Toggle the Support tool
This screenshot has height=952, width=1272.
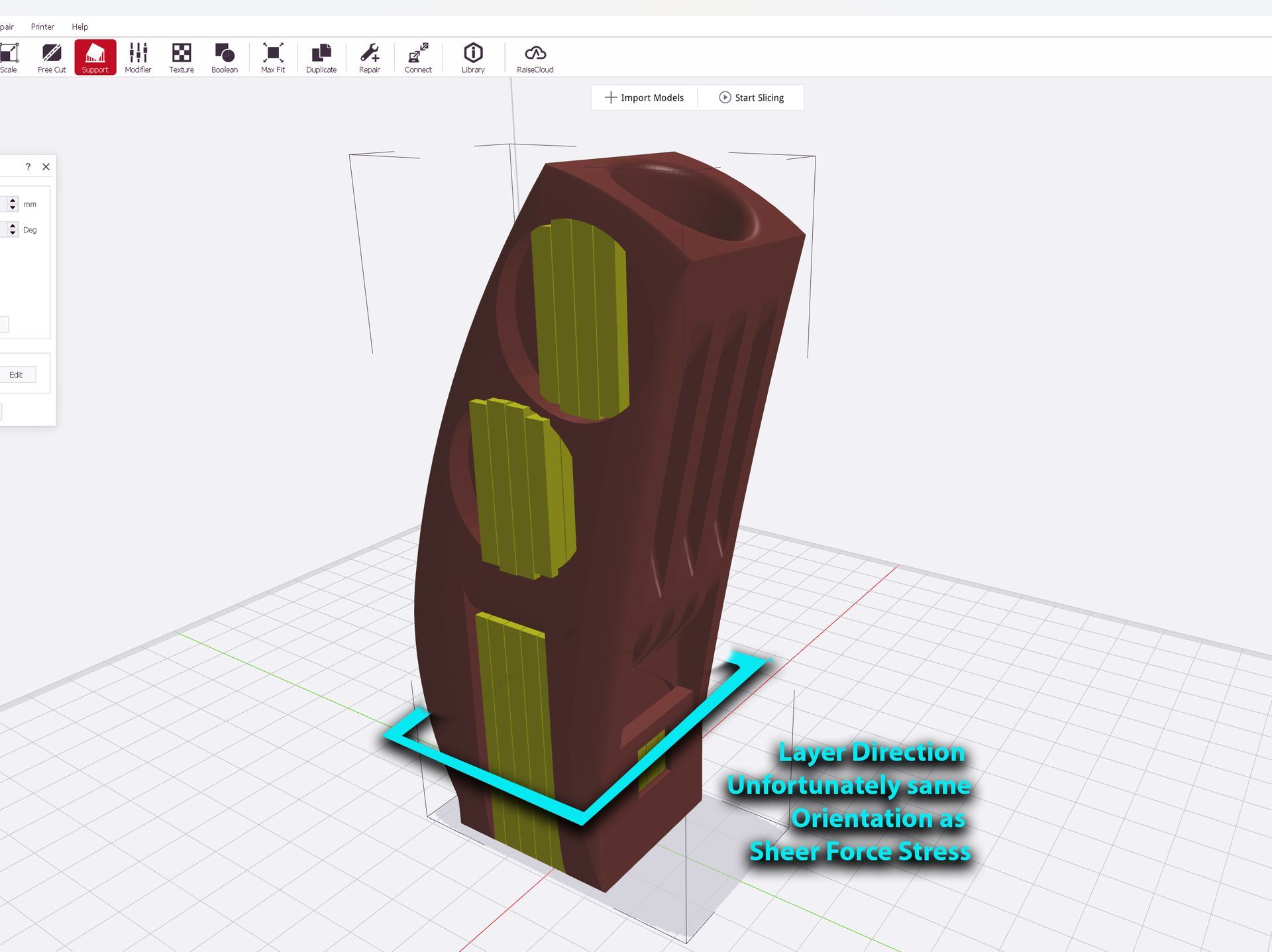[95, 58]
